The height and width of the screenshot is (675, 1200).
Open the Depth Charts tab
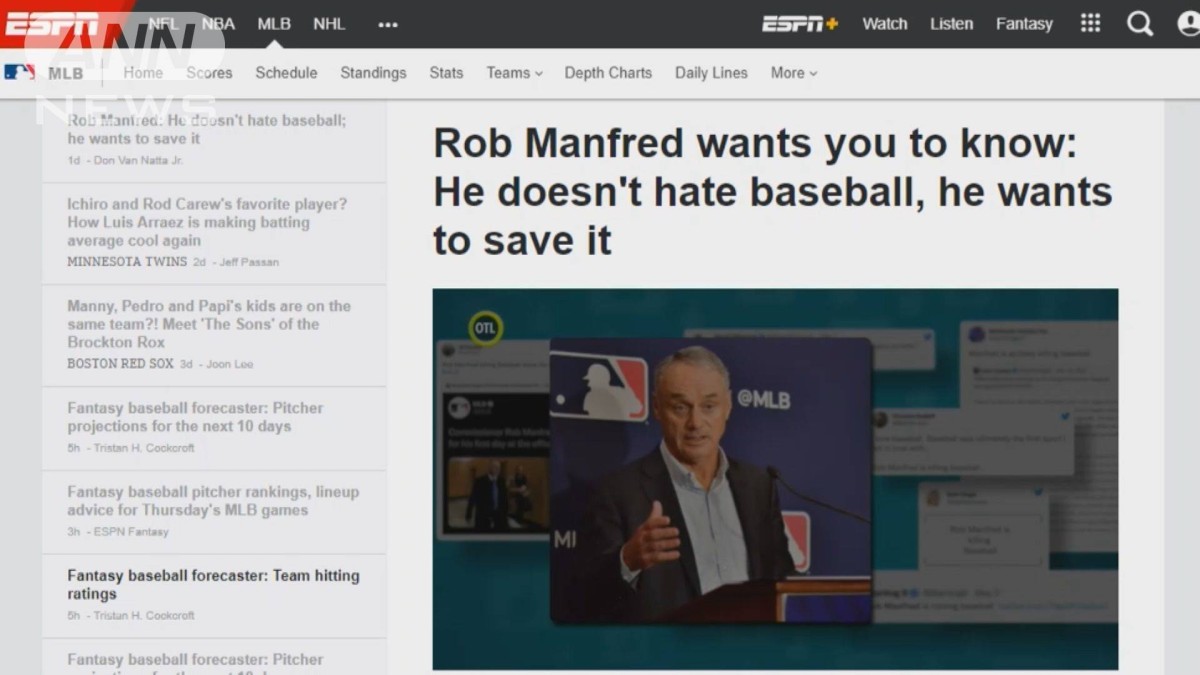pos(608,73)
